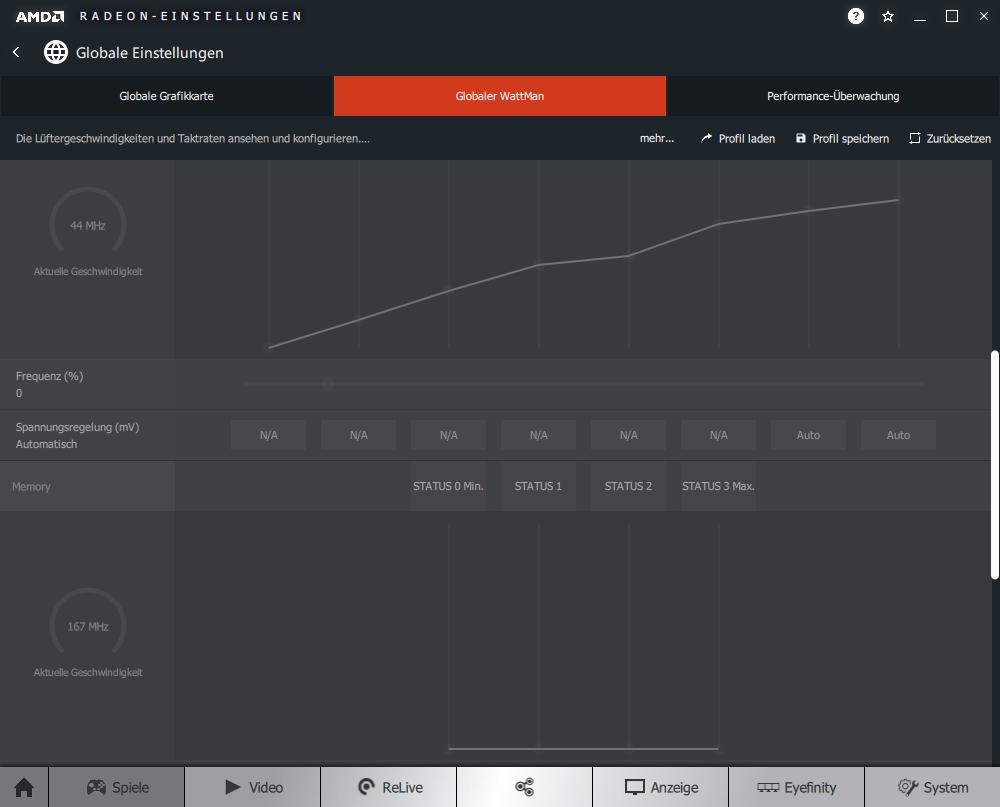Image resolution: width=1000 pixels, height=807 pixels.
Task: Click the AMD logo in title bar
Action: (40, 17)
